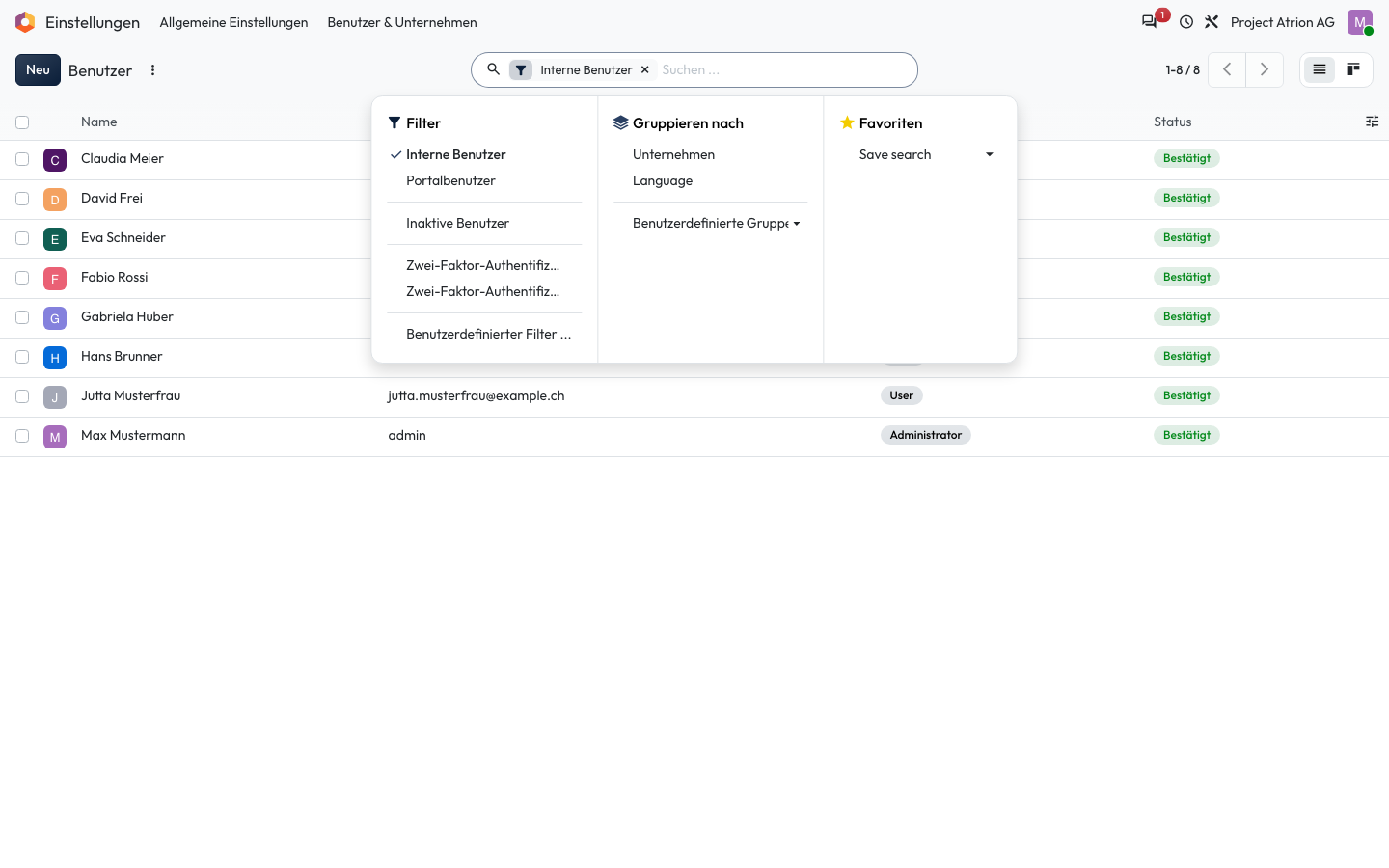Open the column settings adjust icon
The image size is (1389, 868).
[1372, 122]
